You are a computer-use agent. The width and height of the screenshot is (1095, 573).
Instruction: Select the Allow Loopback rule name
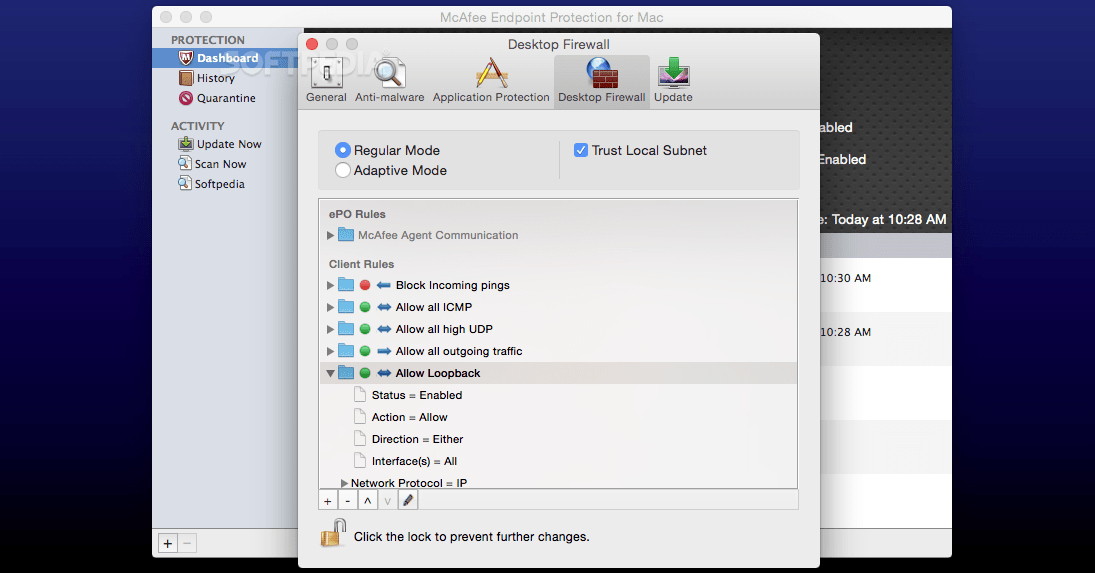(438, 373)
